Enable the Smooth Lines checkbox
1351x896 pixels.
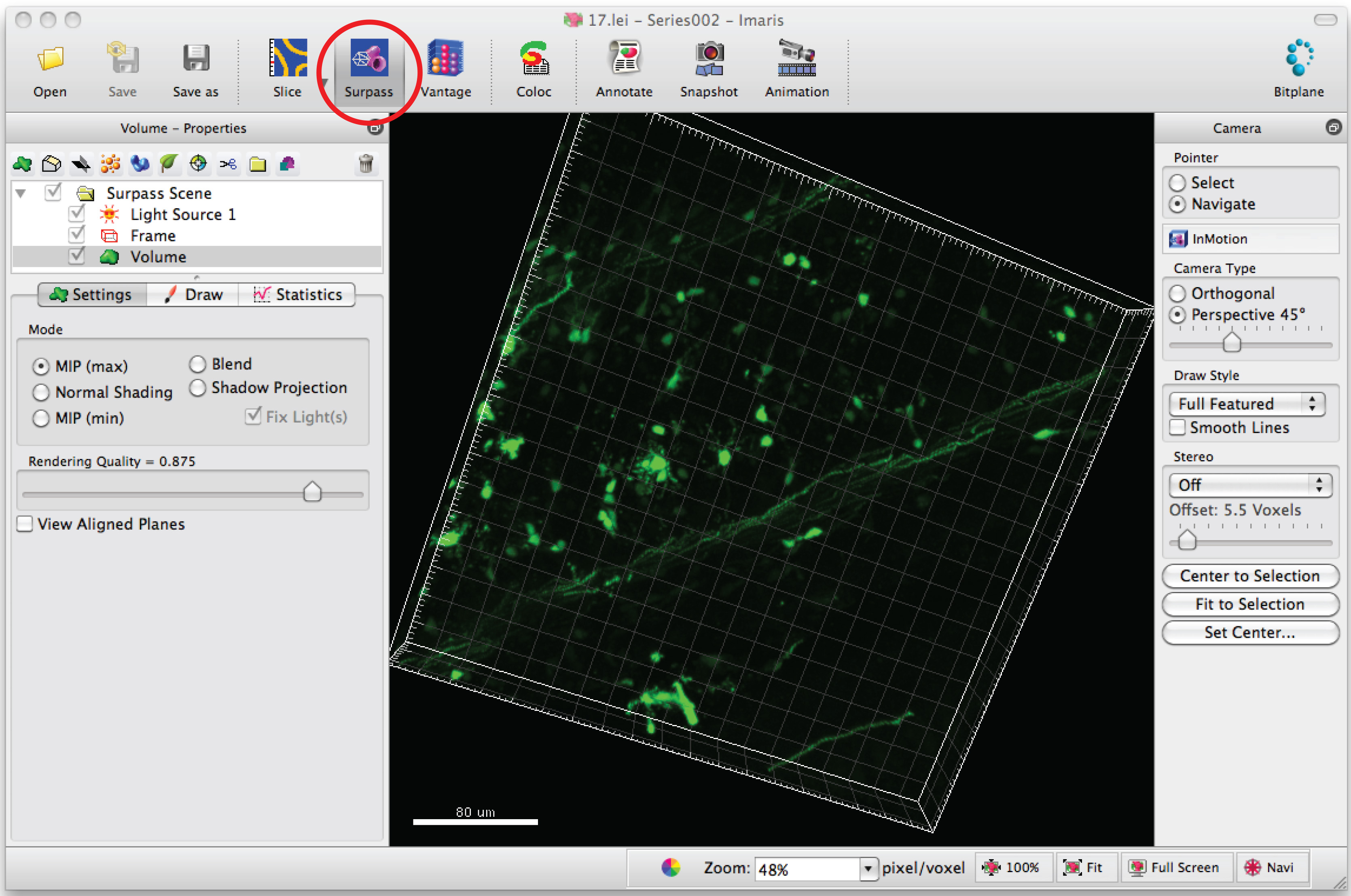[x=1177, y=427]
